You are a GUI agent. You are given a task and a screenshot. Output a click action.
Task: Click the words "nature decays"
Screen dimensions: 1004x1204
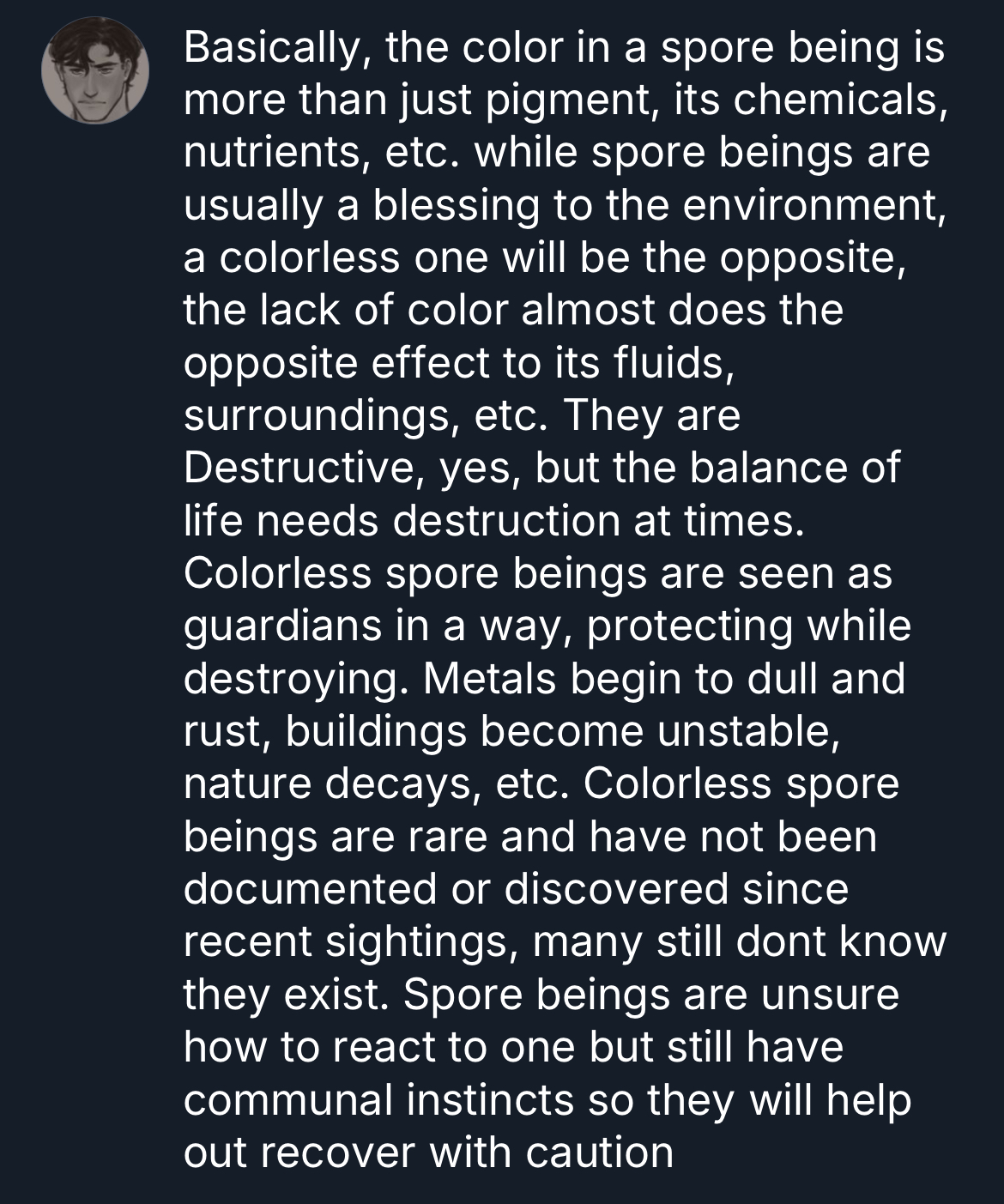coord(330,784)
